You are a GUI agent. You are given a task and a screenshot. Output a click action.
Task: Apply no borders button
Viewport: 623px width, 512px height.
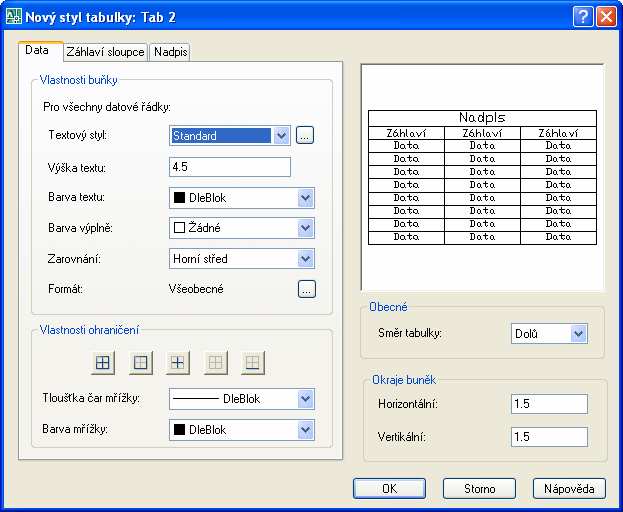click(215, 363)
